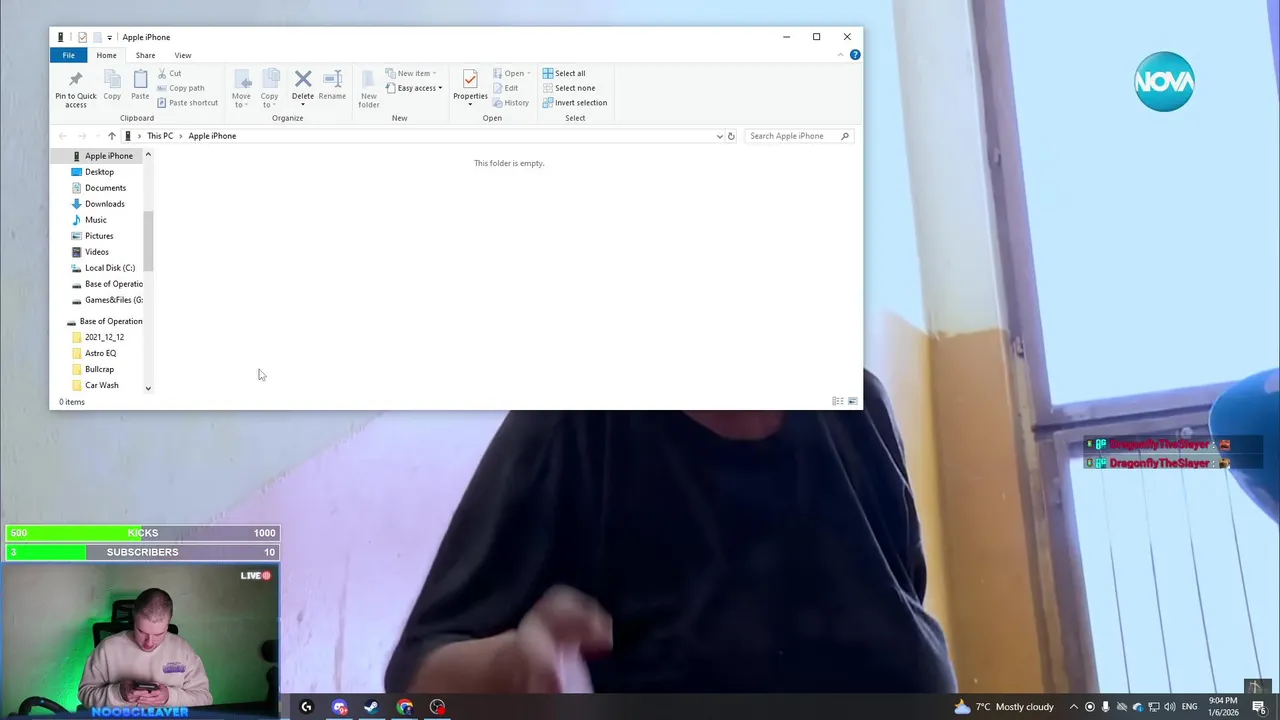Switch to the Home ribbon tab
The height and width of the screenshot is (720, 1280).
click(106, 55)
